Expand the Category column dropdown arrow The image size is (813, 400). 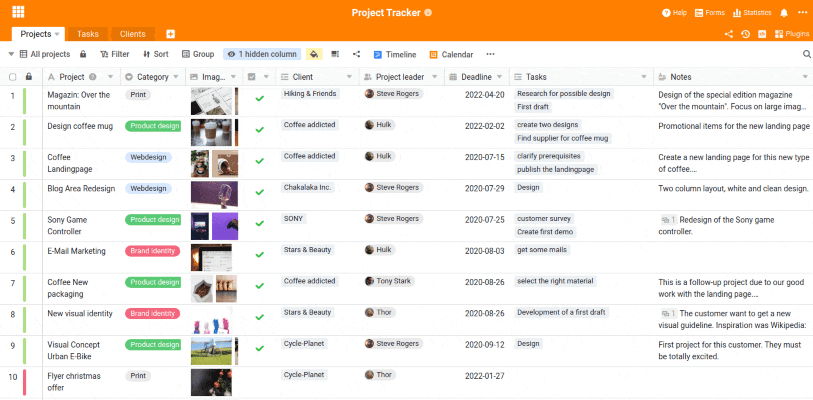coord(178,77)
